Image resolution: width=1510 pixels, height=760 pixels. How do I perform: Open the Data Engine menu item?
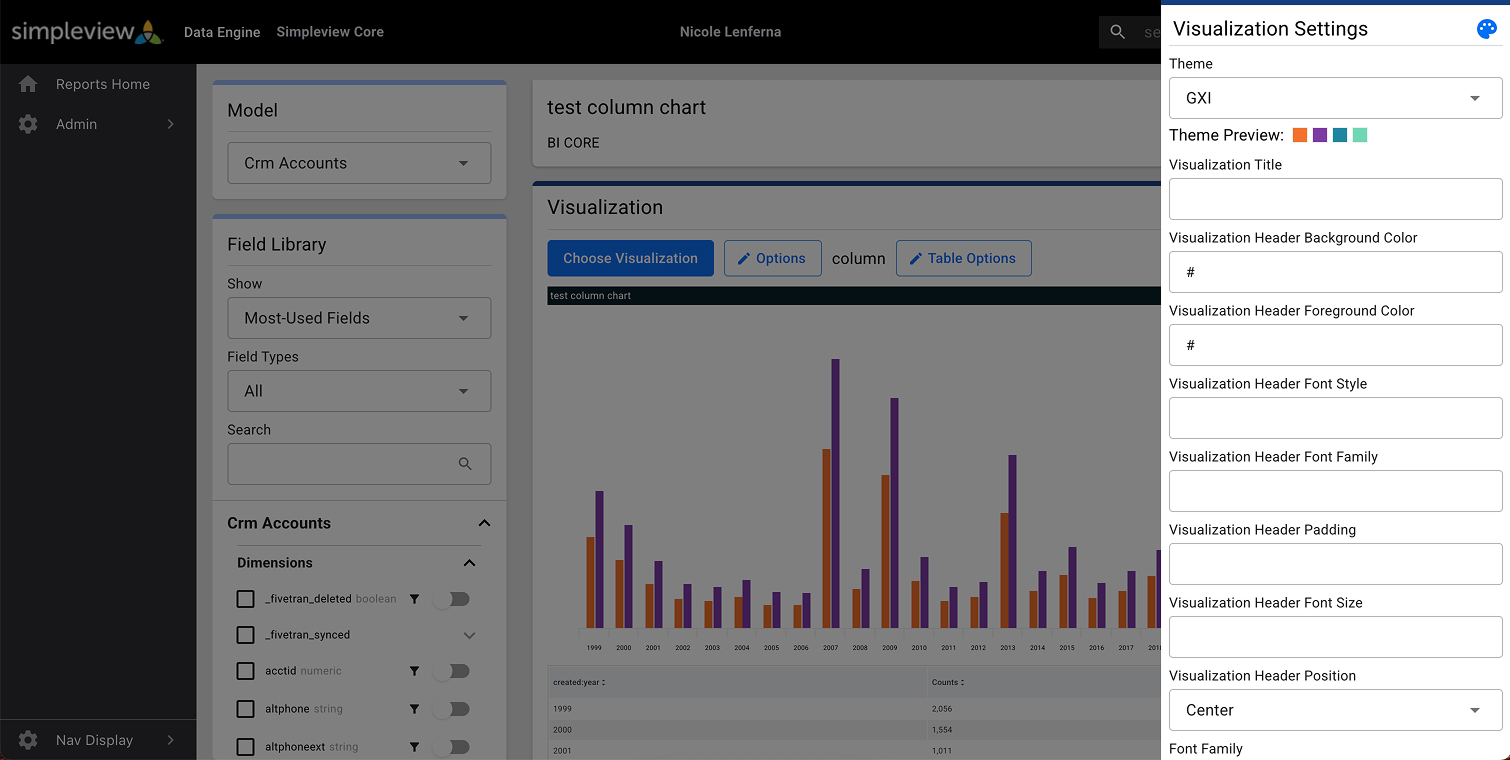click(222, 32)
